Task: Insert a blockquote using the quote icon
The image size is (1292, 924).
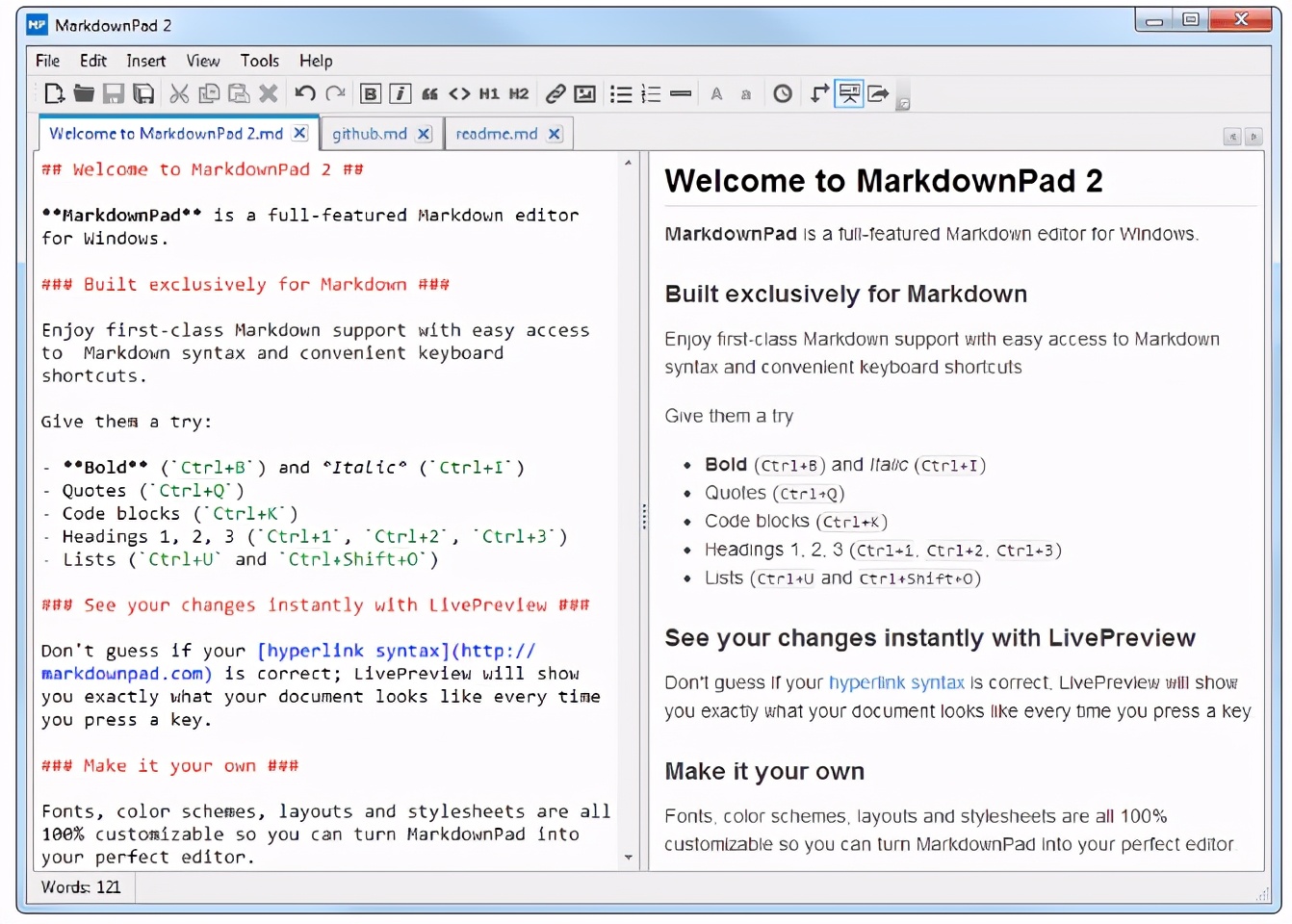Action: [430, 93]
